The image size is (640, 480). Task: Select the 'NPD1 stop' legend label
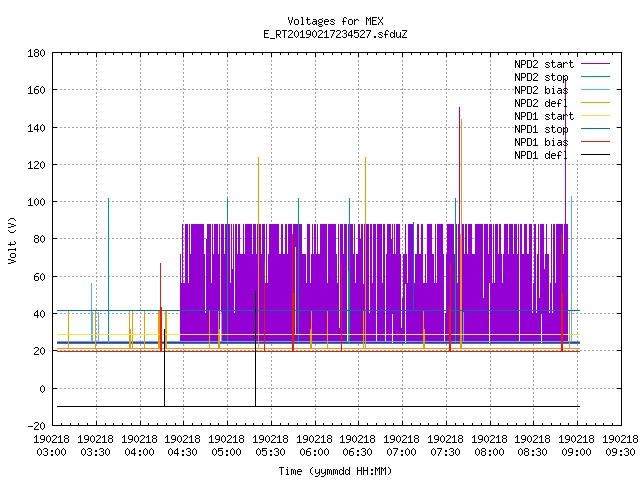click(x=541, y=129)
